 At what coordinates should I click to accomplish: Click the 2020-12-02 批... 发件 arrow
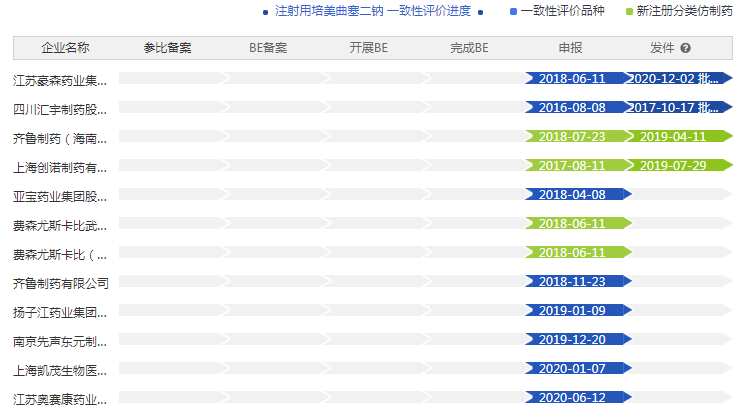679,78
